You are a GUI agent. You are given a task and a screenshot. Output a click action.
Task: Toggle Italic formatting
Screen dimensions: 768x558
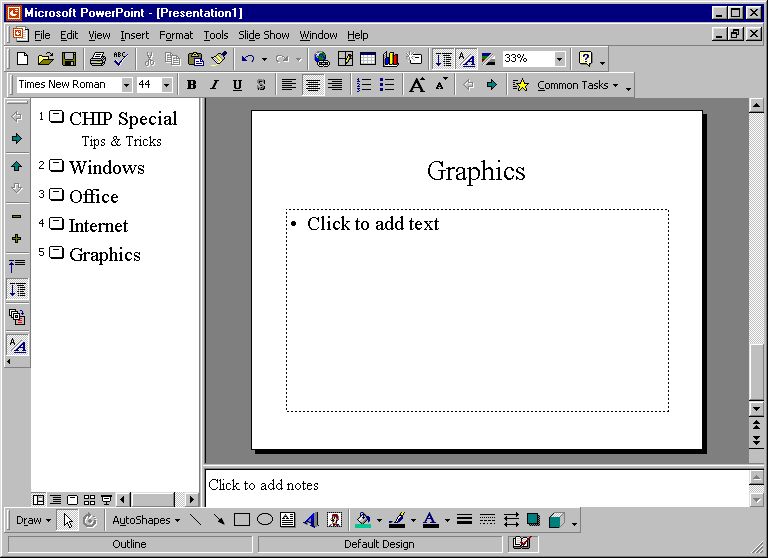pos(215,85)
